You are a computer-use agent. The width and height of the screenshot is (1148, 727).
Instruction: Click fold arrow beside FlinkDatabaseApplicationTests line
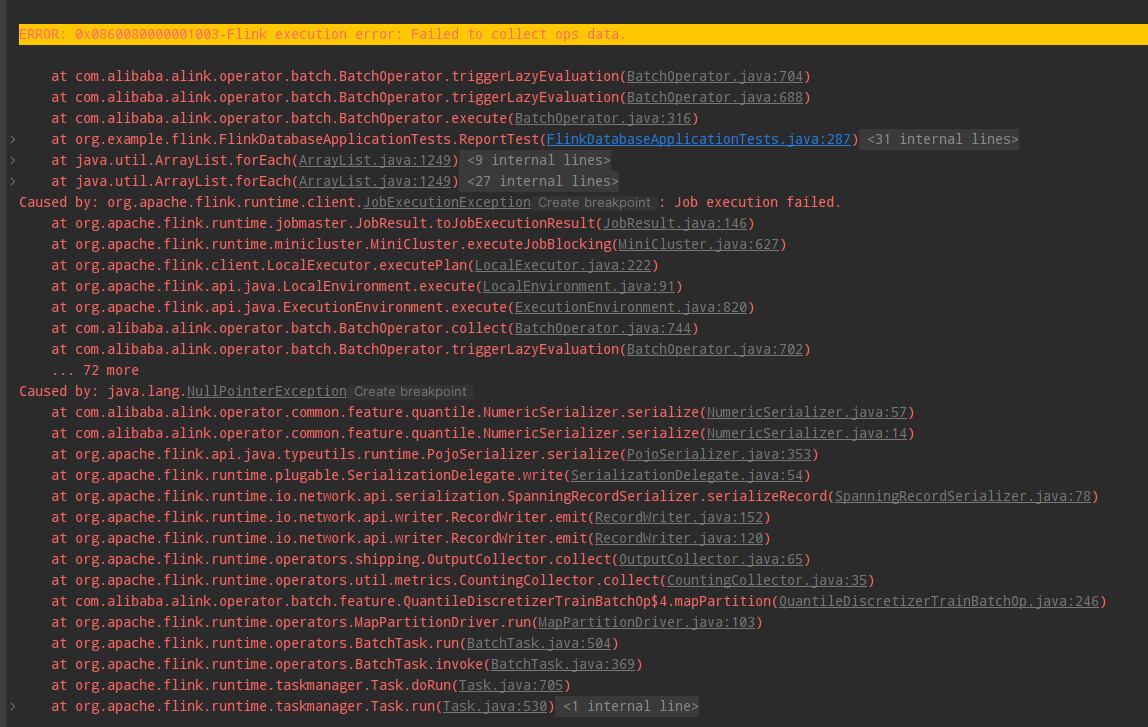point(12,139)
